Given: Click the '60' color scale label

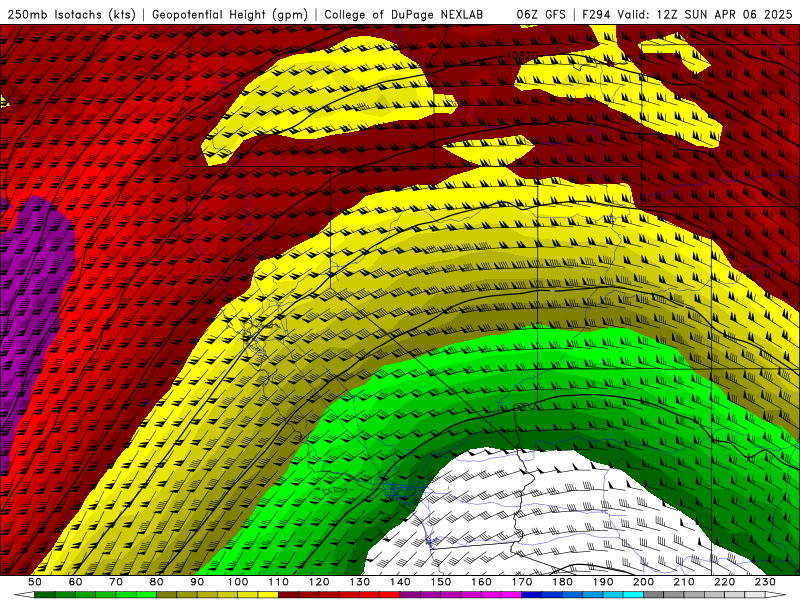Looking at the screenshot, I should [x=75, y=582].
